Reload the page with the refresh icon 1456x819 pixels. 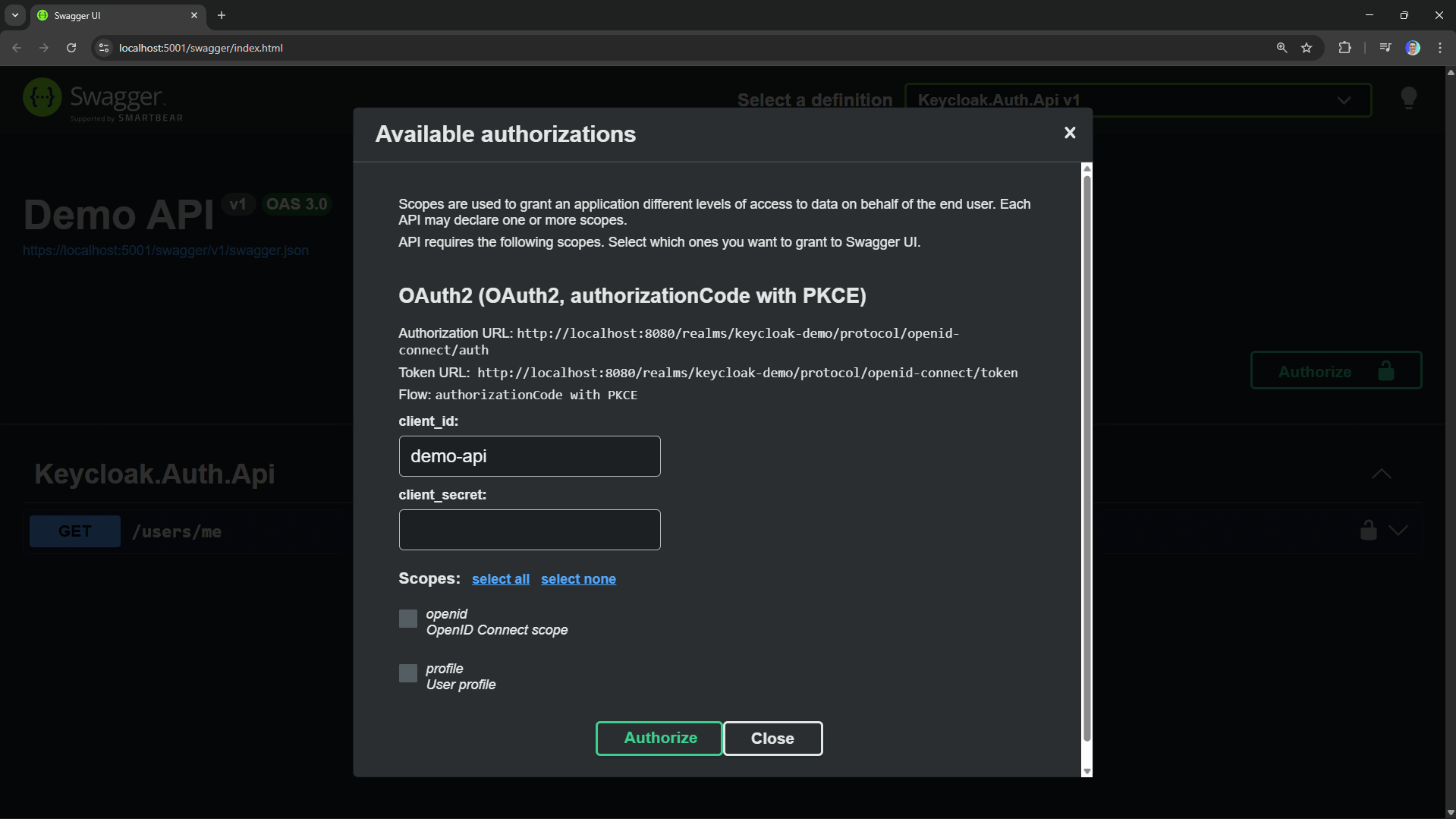click(x=71, y=47)
